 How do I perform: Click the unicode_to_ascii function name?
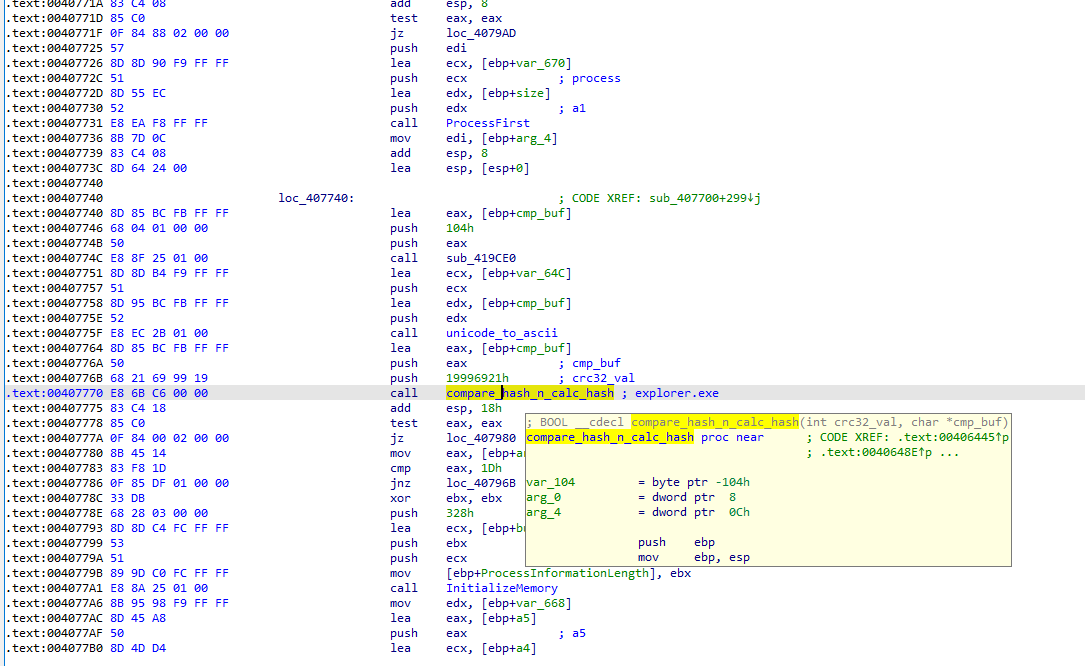(x=502, y=333)
